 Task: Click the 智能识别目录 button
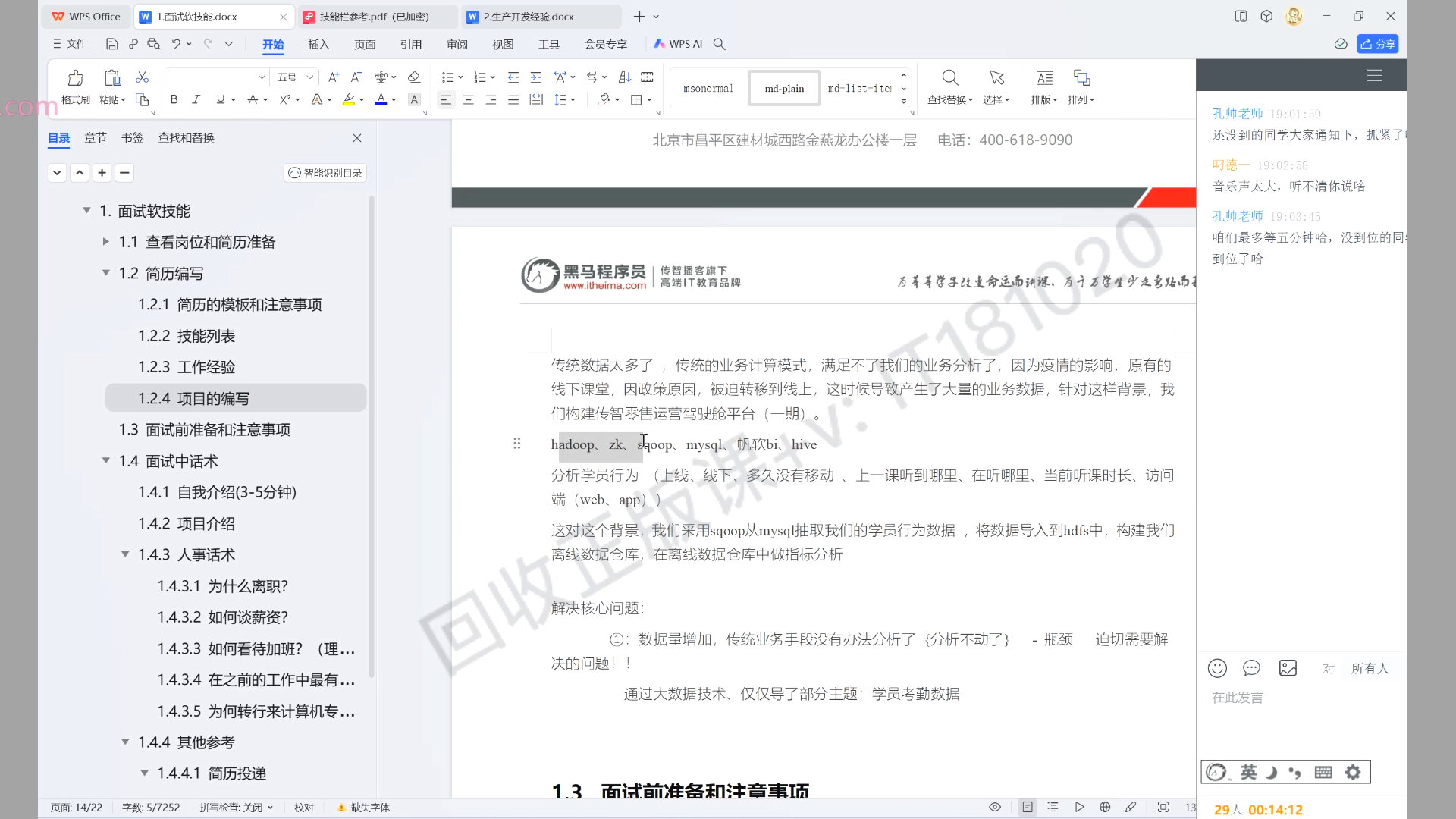(x=325, y=173)
